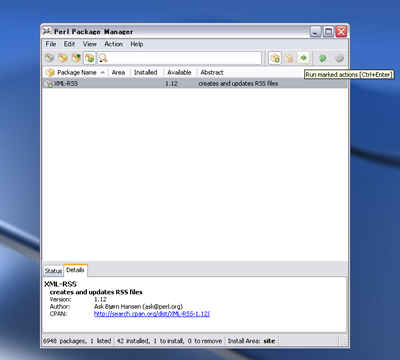
Task: Click abstract 'creates and updates RSS files' cell
Action: 238,83
